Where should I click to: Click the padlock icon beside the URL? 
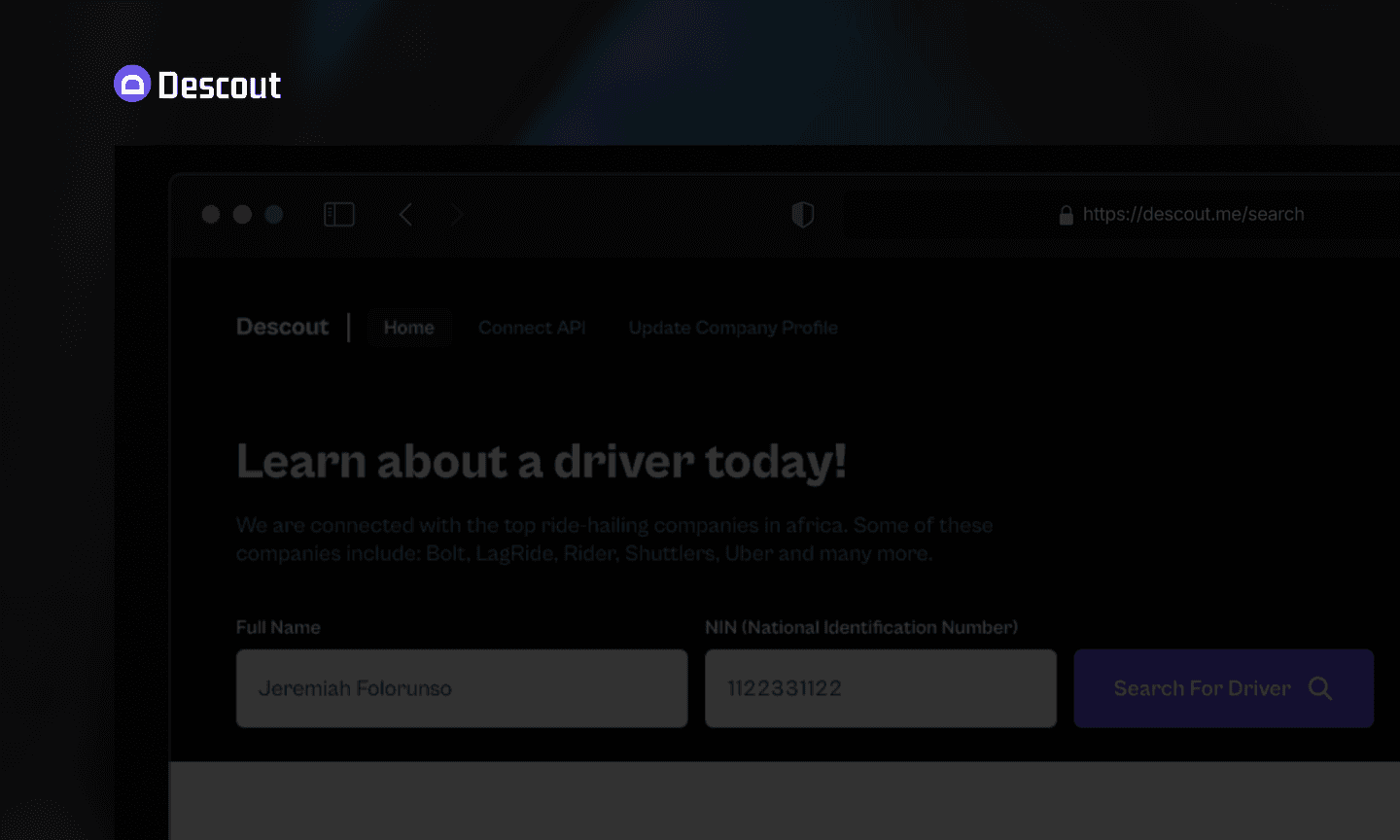click(x=1067, y=215)
